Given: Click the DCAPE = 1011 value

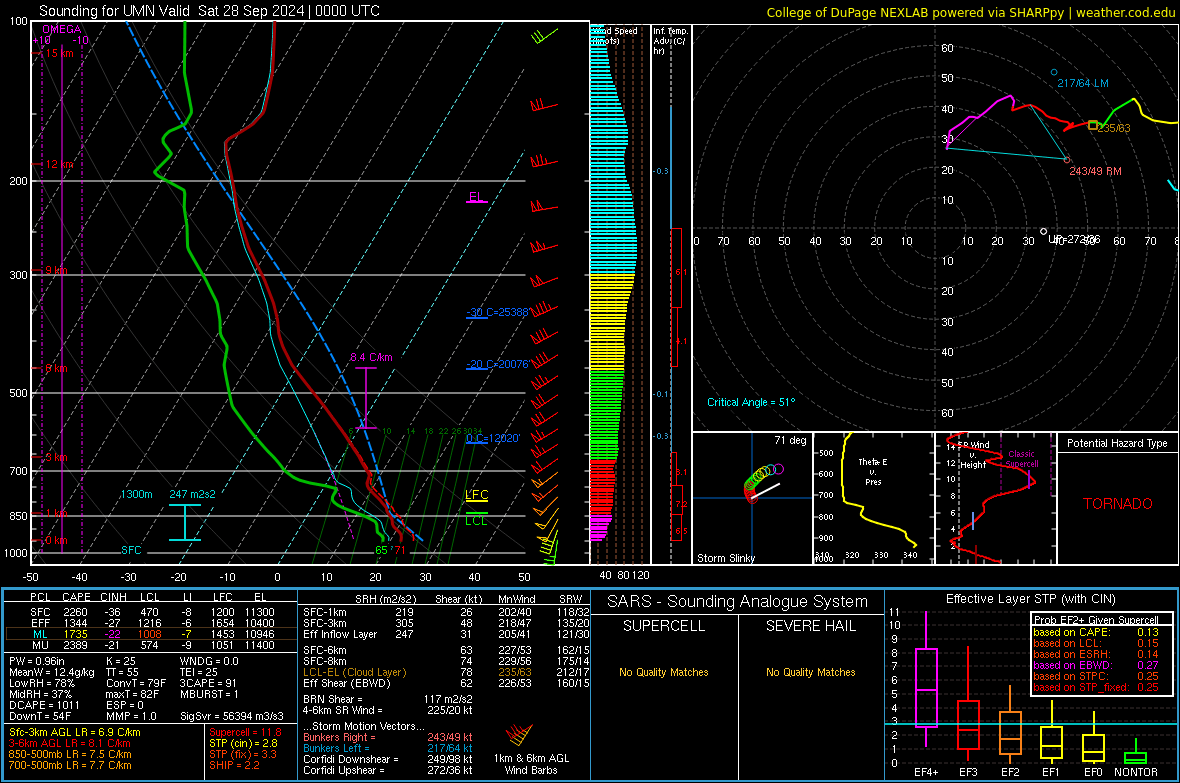Looking at the screenshot, I should point(44,705).
